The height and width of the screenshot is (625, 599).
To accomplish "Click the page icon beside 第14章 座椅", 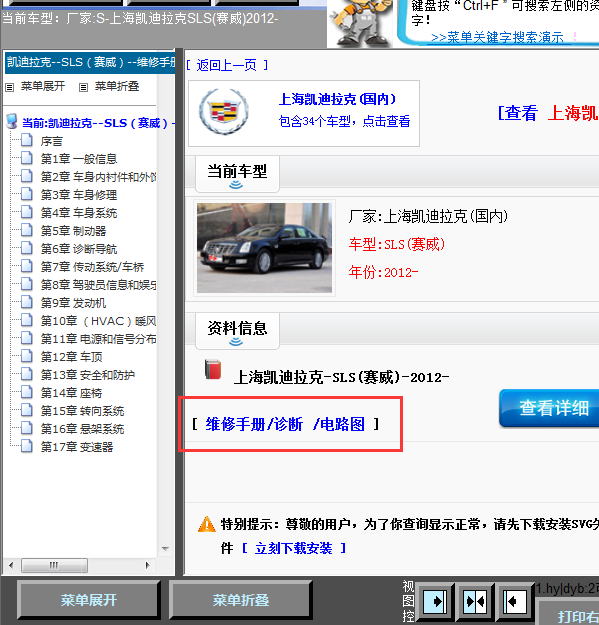I will click(27, 393).
